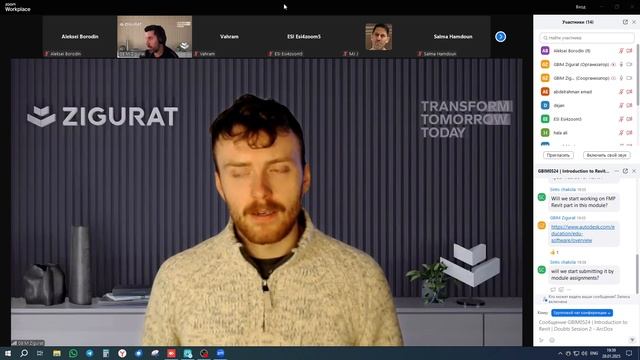
Task: Pop out the Participants panel
Action: 625,22
